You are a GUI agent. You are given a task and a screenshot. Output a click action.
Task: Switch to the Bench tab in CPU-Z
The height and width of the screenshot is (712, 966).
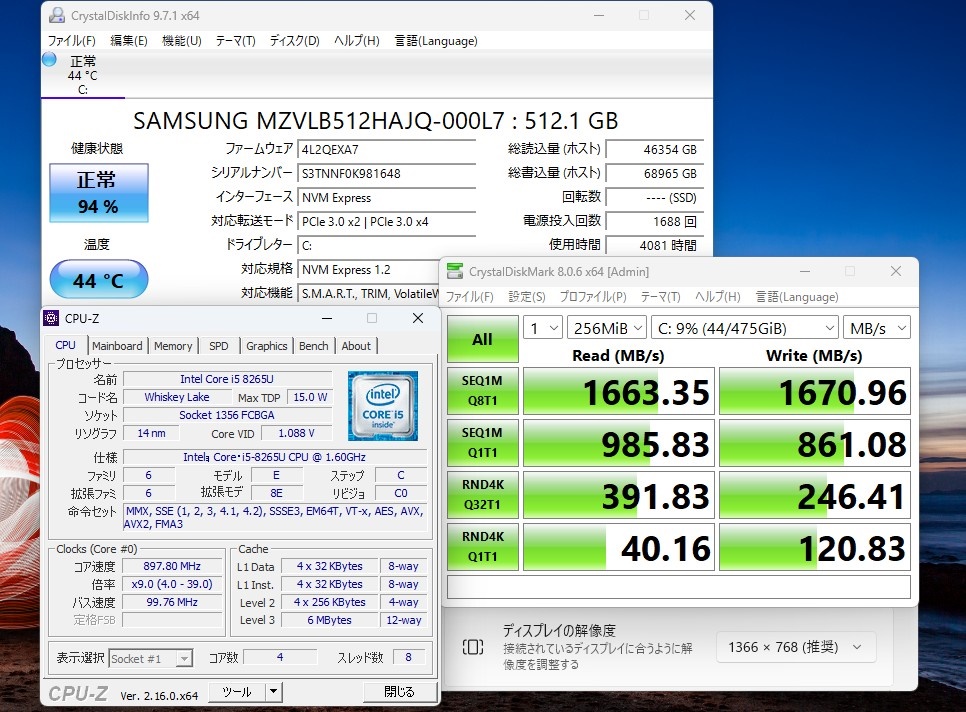click(314, 346)
